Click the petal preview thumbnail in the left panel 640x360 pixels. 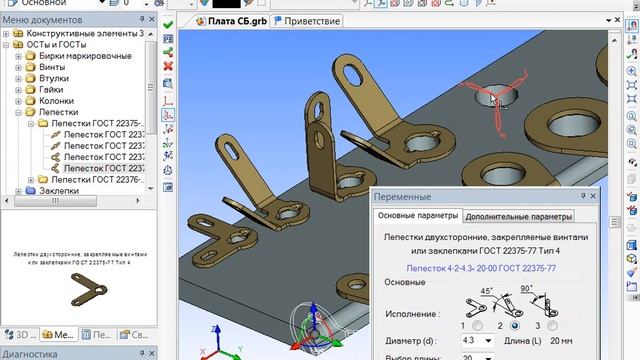[89, 289]
